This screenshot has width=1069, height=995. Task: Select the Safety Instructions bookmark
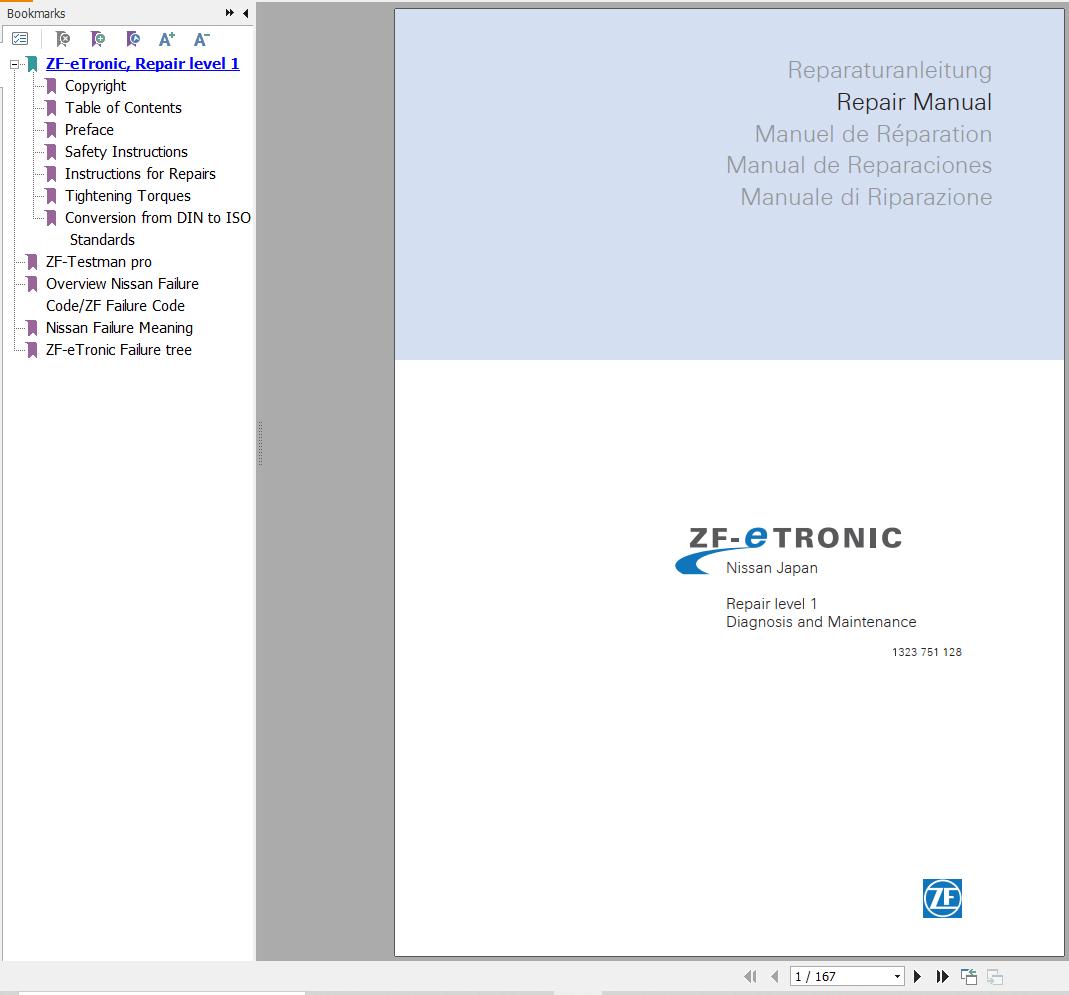[x=126, y=151]
